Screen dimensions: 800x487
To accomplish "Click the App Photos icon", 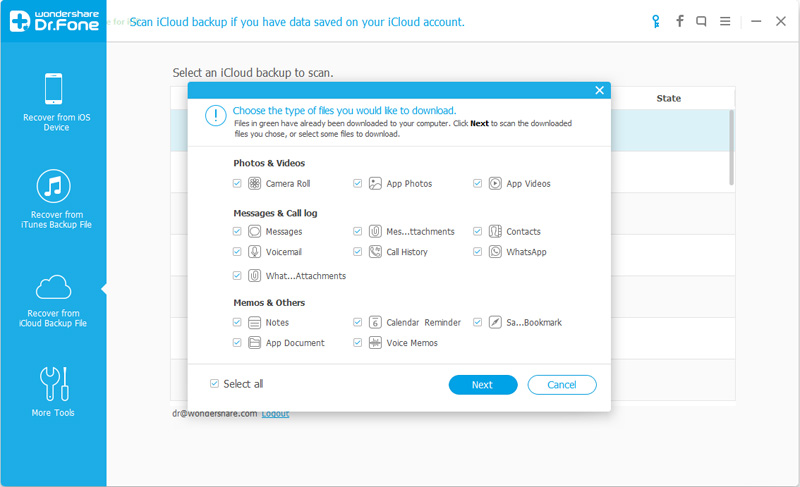I will pyautogui.click(x=375, y=184).
